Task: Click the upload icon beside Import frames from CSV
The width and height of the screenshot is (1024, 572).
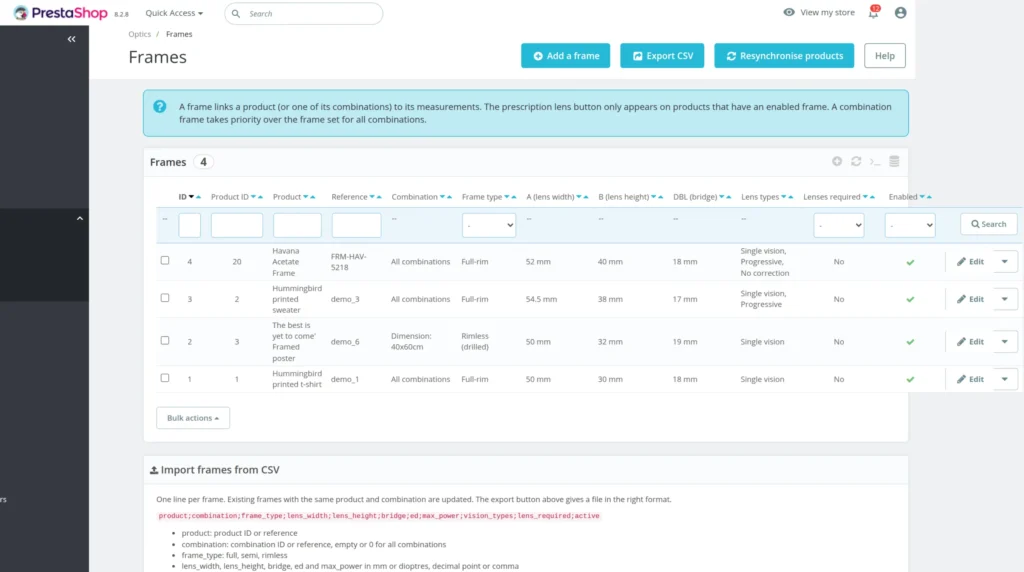Action: click(154, 470)
